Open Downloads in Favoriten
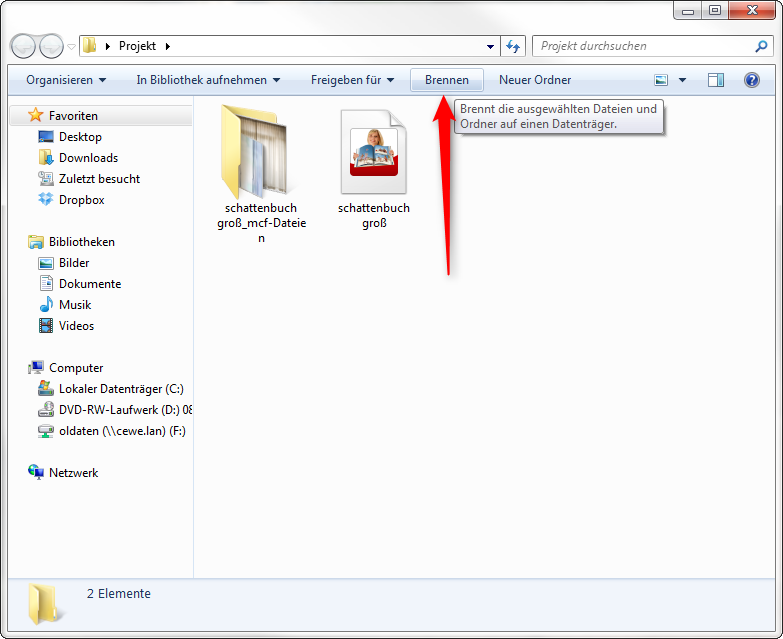 [88, 158]
